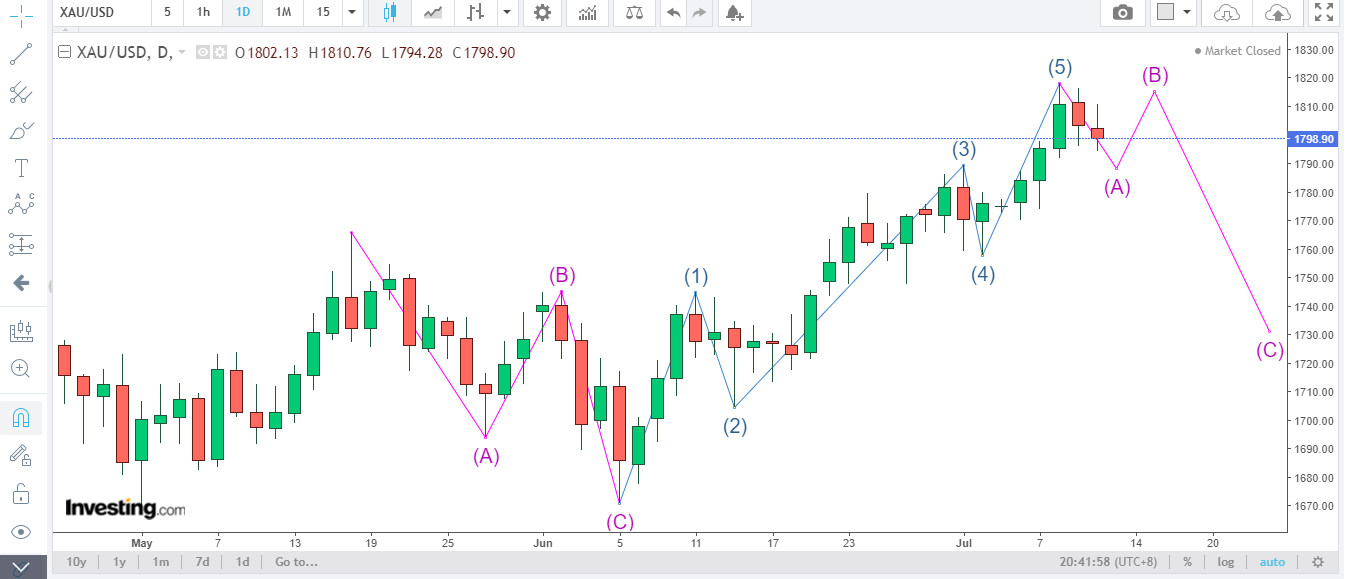Click the blue wave label (3)

[963, 150]
